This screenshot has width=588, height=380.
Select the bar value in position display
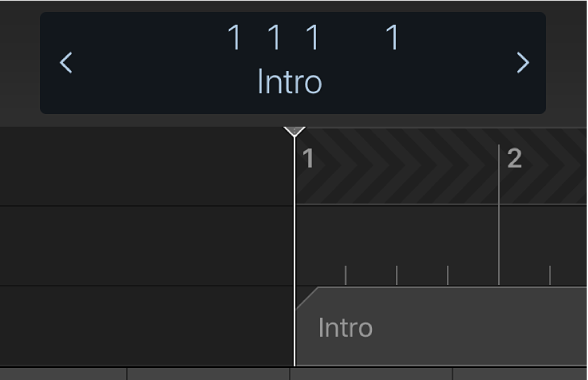coord(234,37)
